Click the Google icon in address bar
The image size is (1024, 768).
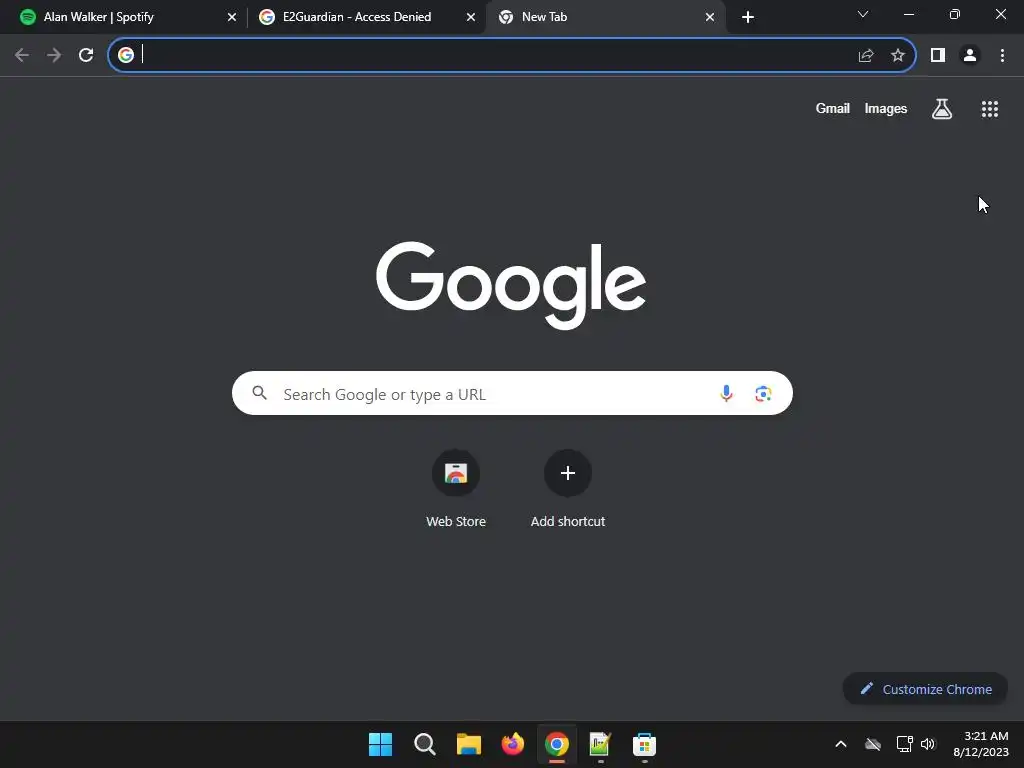(x=126, y=55)
